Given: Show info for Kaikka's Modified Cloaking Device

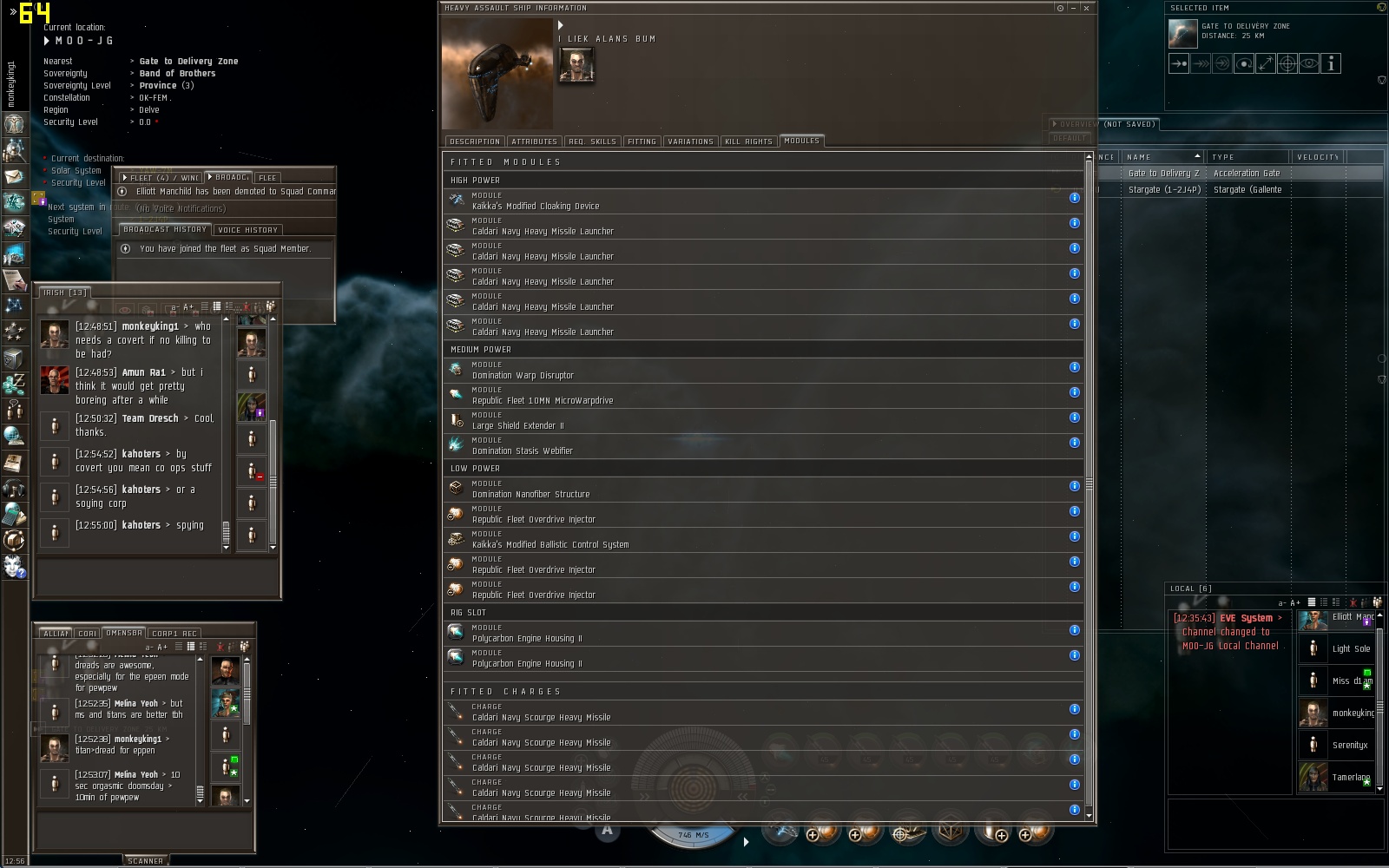Looking at the screenshot, I should point(1075,198).
